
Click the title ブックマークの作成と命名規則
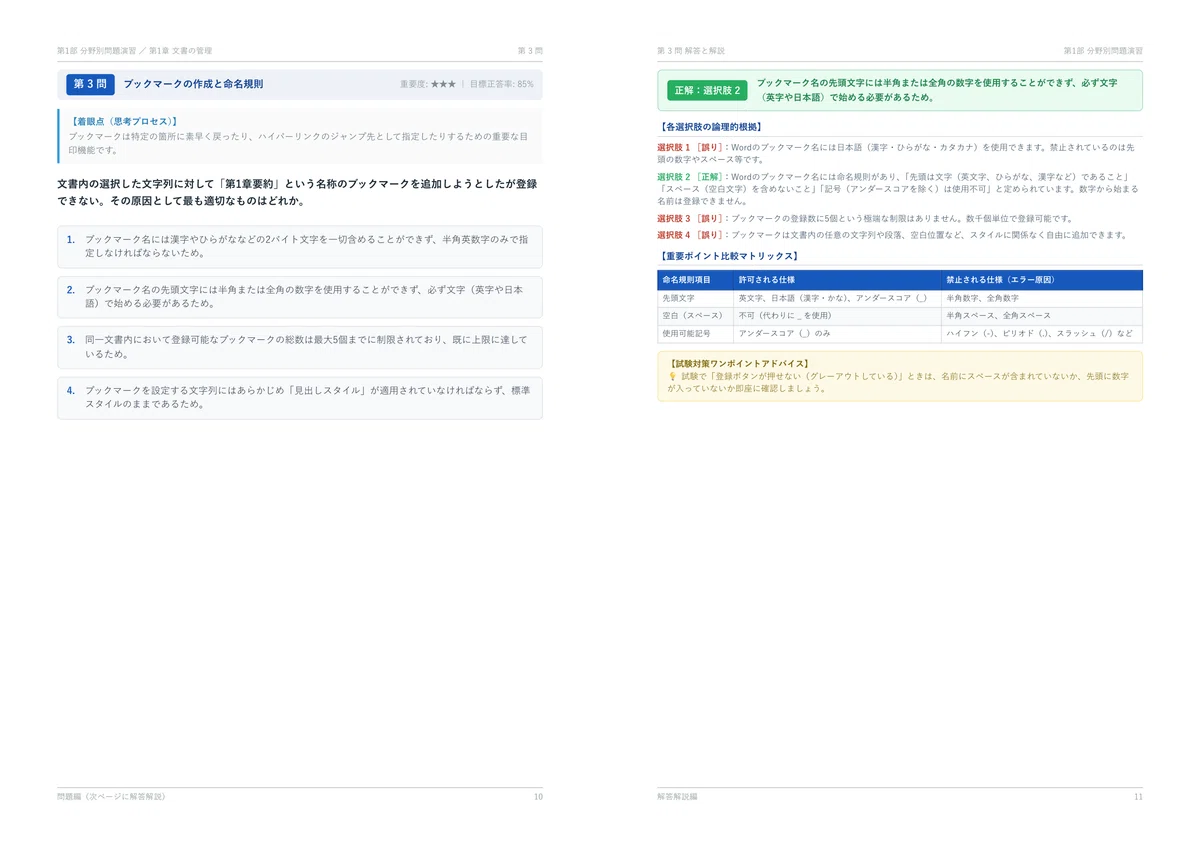[x=193, y=84]
